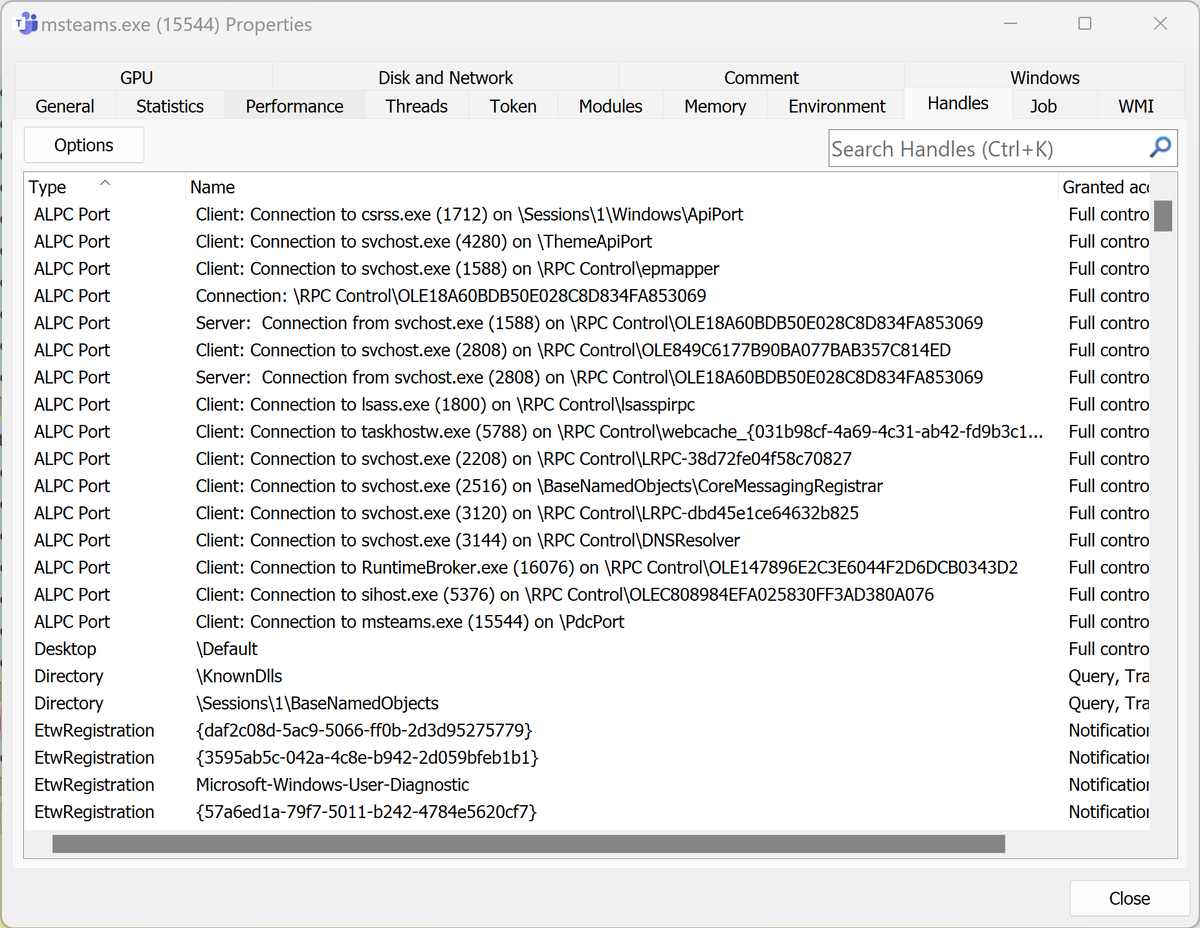The image size is (1200, 928).
Task: Select the sihost.exe (5376) row
Action: click(x=587, y=594)
